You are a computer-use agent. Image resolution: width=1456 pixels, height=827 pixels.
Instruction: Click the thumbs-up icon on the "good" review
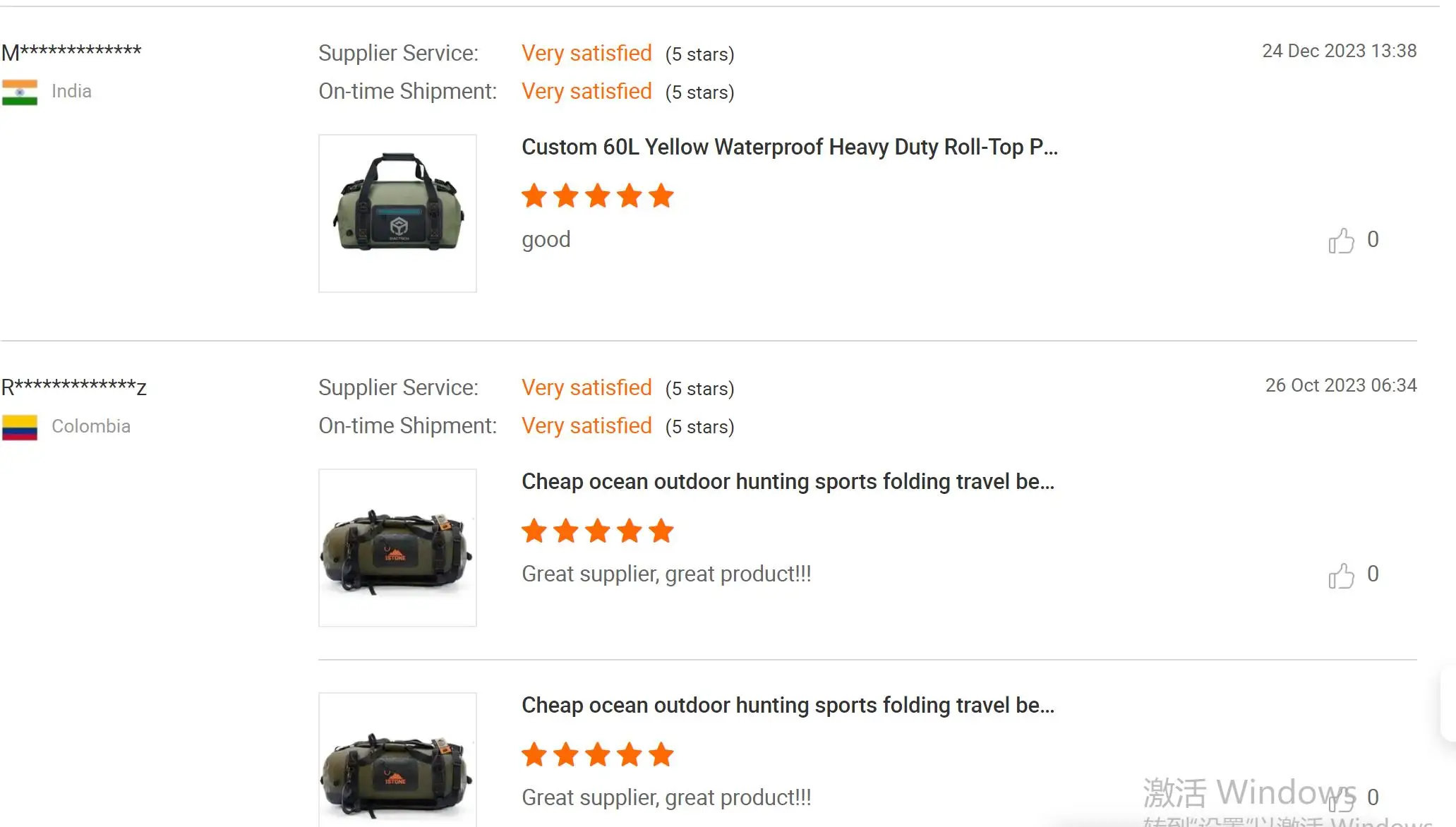1341,241
